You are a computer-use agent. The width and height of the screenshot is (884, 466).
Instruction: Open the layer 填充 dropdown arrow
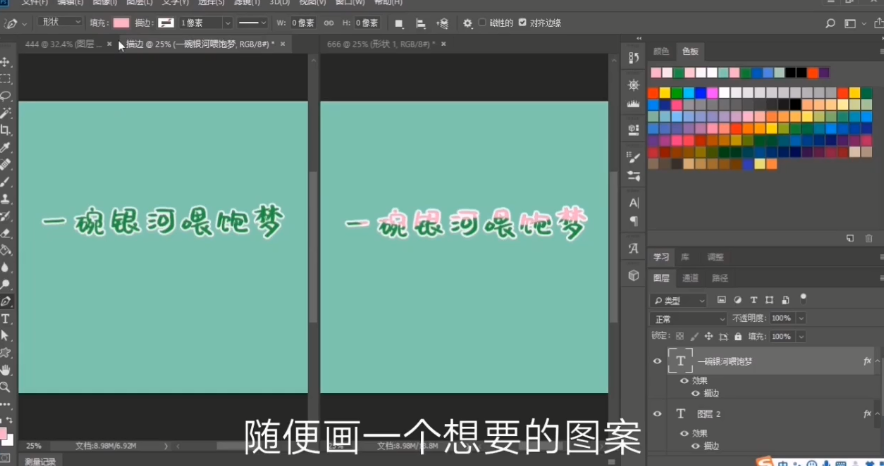(x=801, y=336)
